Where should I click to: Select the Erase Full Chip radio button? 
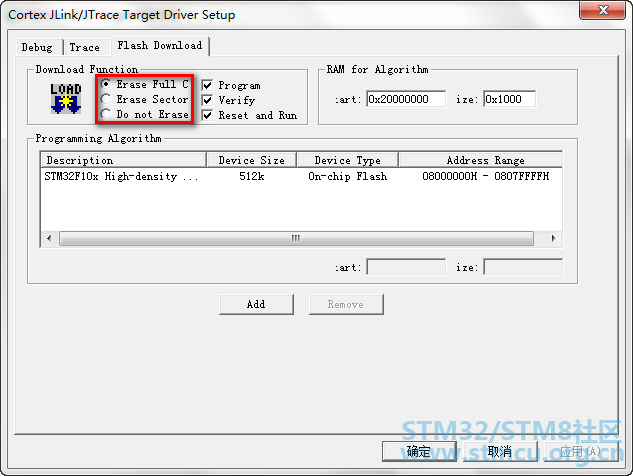[106, 84]
